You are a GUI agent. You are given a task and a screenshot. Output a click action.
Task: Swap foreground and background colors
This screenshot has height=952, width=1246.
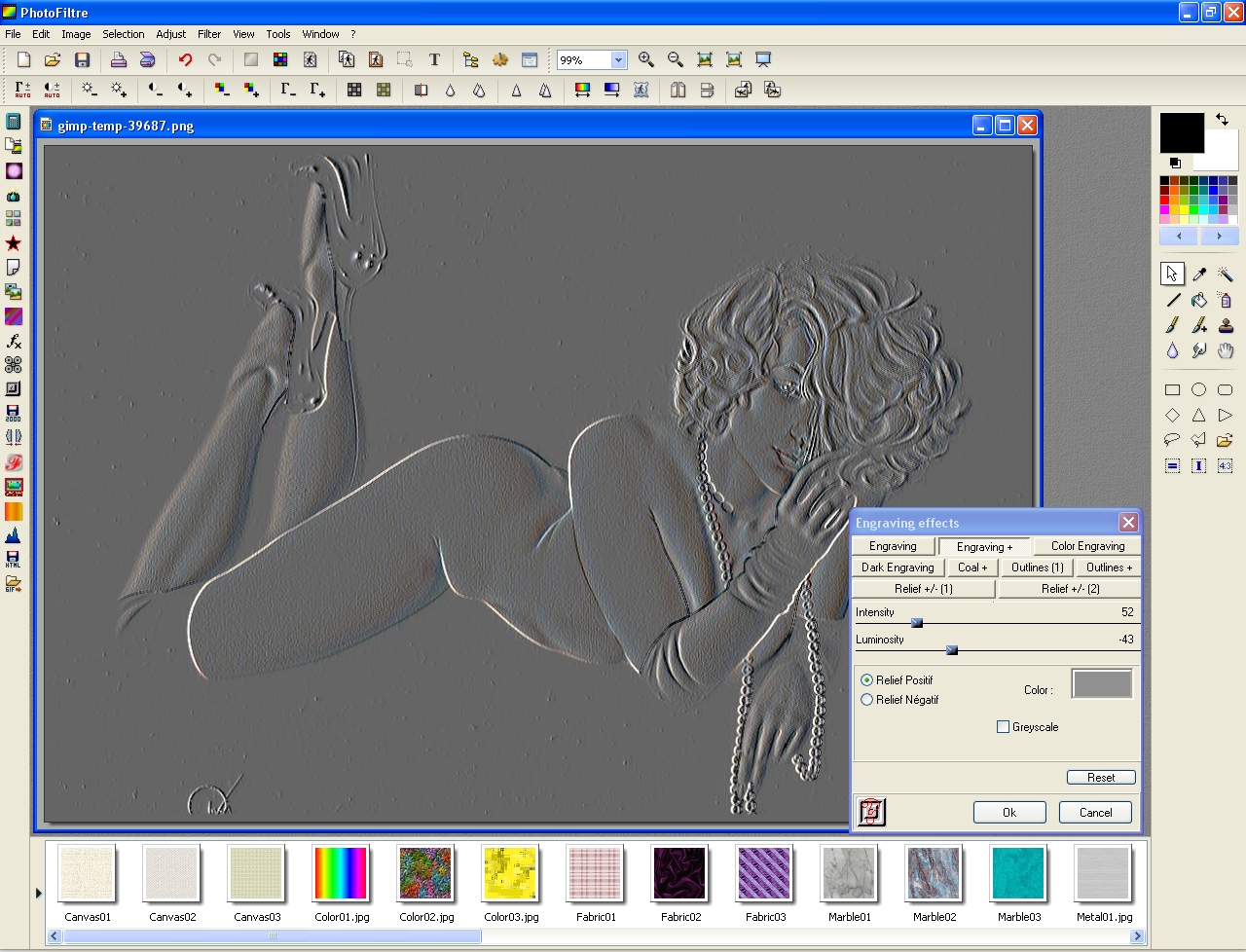pos(1223,120)
